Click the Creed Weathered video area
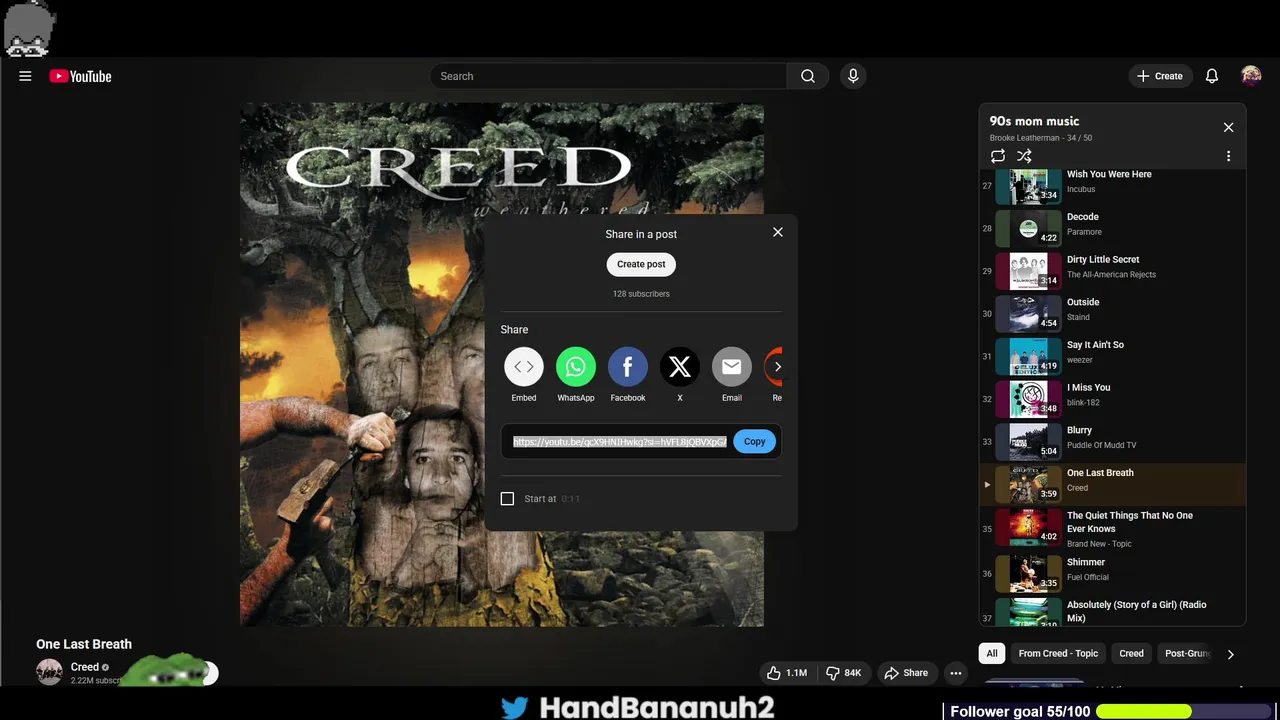This screenshot has width=1280, height=720. [502, 365]
